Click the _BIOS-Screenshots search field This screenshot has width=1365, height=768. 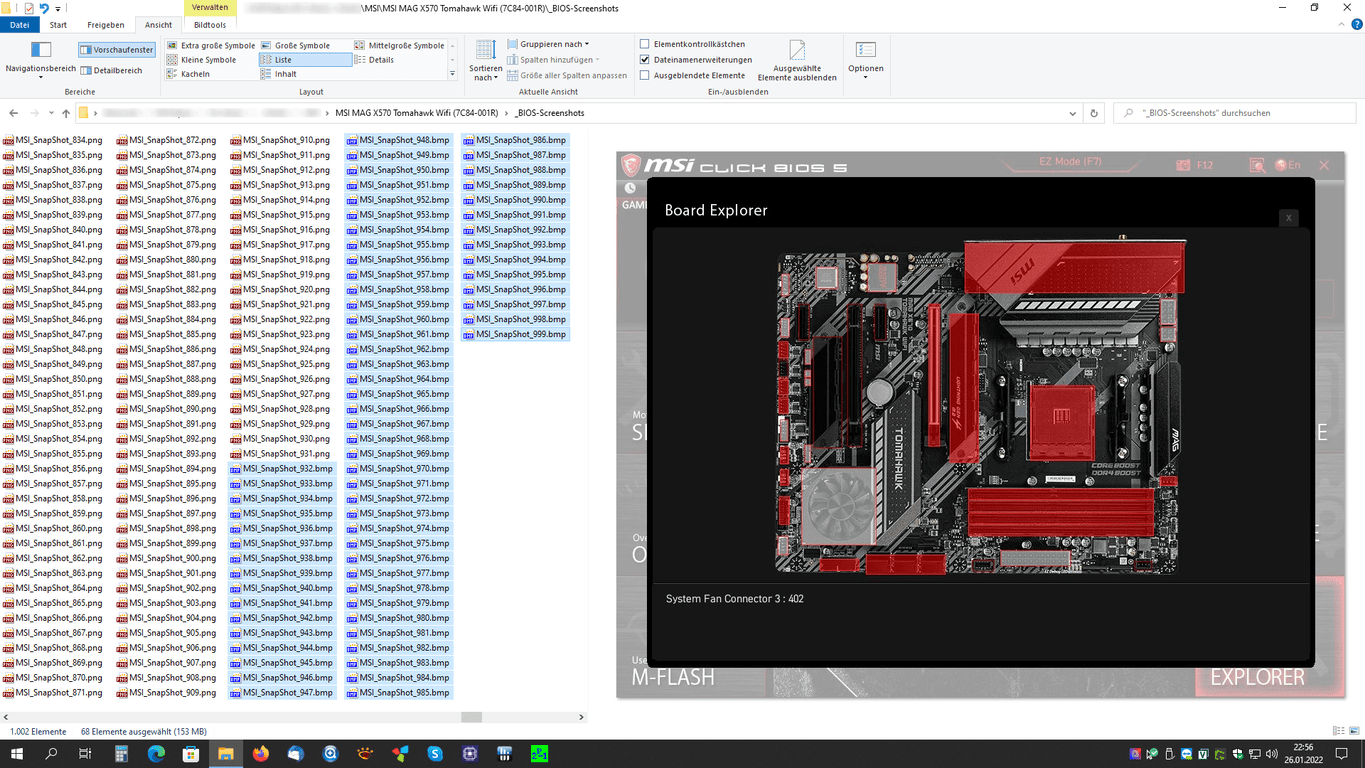(1237, 113)
